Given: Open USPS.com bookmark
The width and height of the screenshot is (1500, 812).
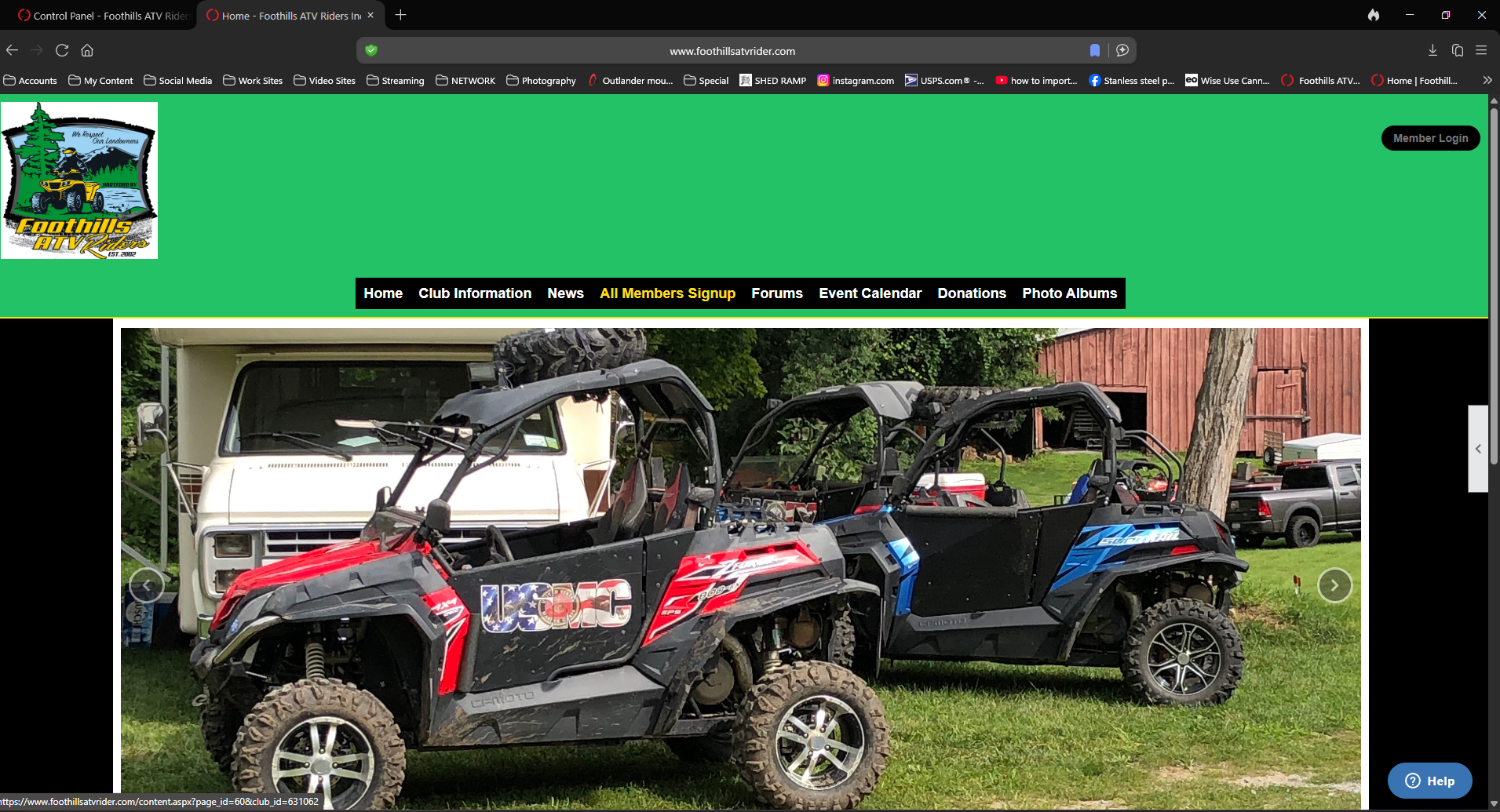Looking at the screenshot, I should 944,80.
